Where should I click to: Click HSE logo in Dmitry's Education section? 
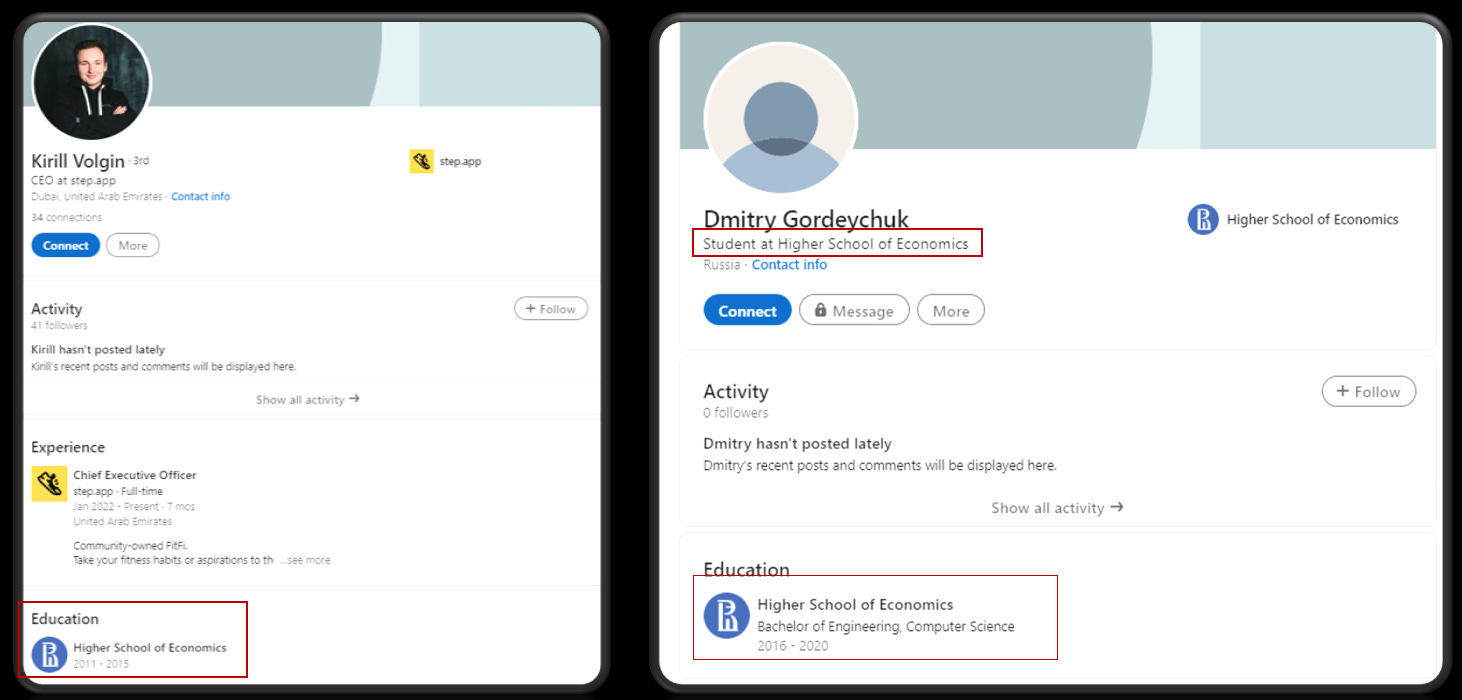pyautogui.click(x=727, y=615)
